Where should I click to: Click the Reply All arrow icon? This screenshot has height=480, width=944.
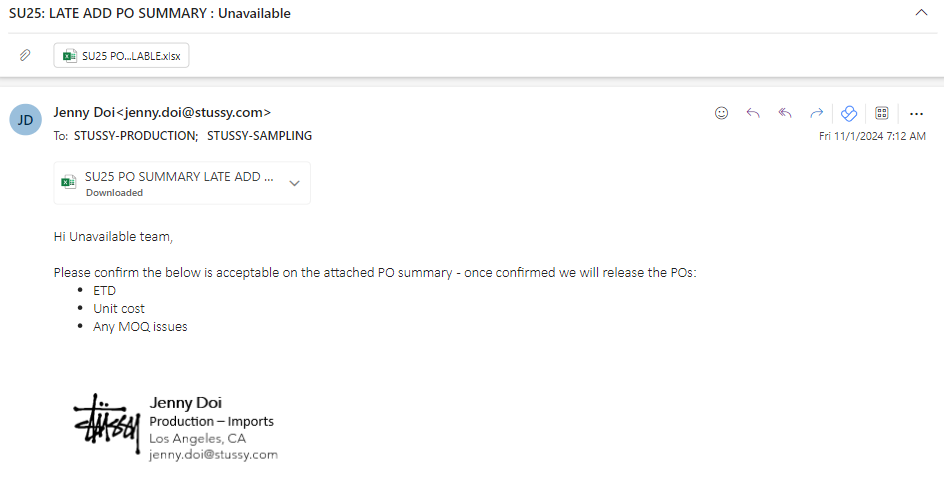784,113
